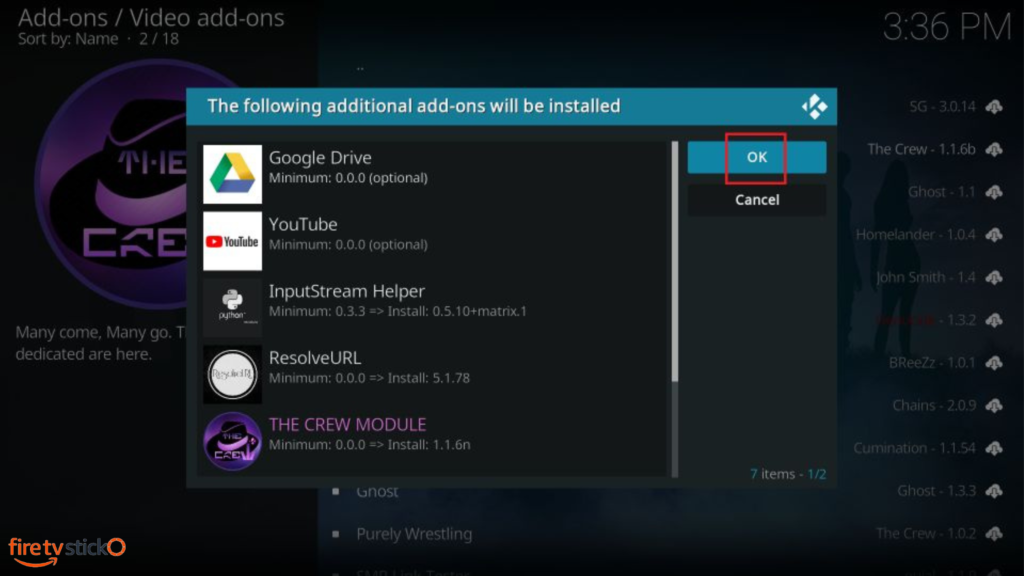This screenshot has width=1024, height=576.
Task: Click Ghost - 1.3.3 download icon
Action: (x=994, y=490)
